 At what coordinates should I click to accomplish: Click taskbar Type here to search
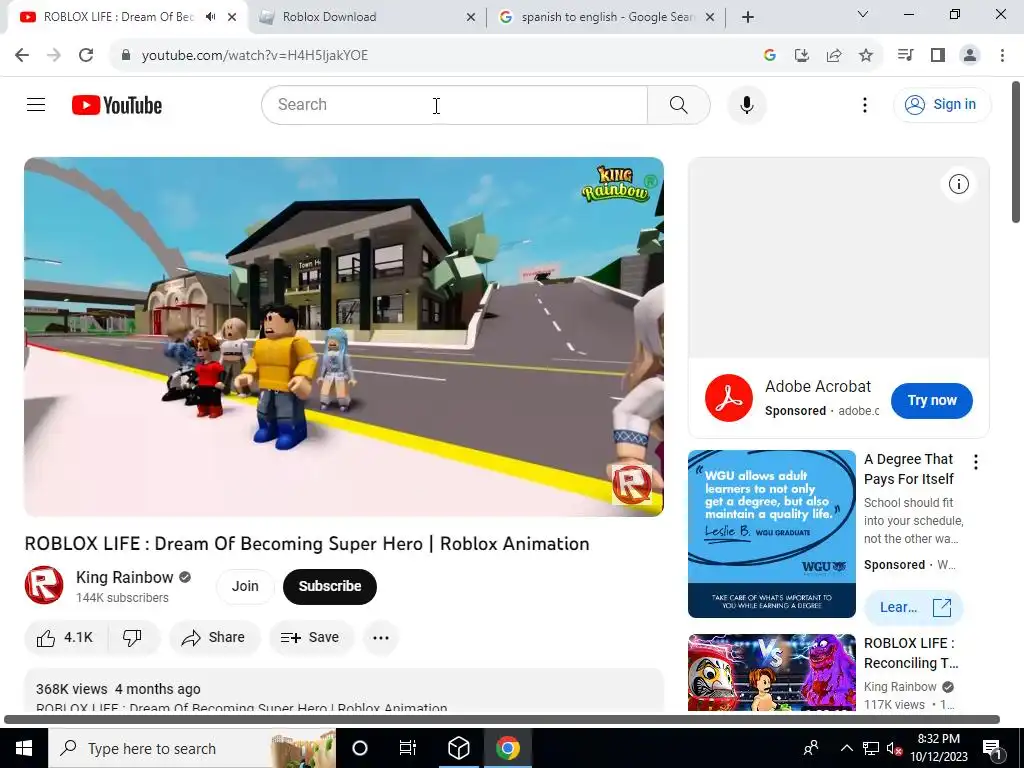pos(192,748)
